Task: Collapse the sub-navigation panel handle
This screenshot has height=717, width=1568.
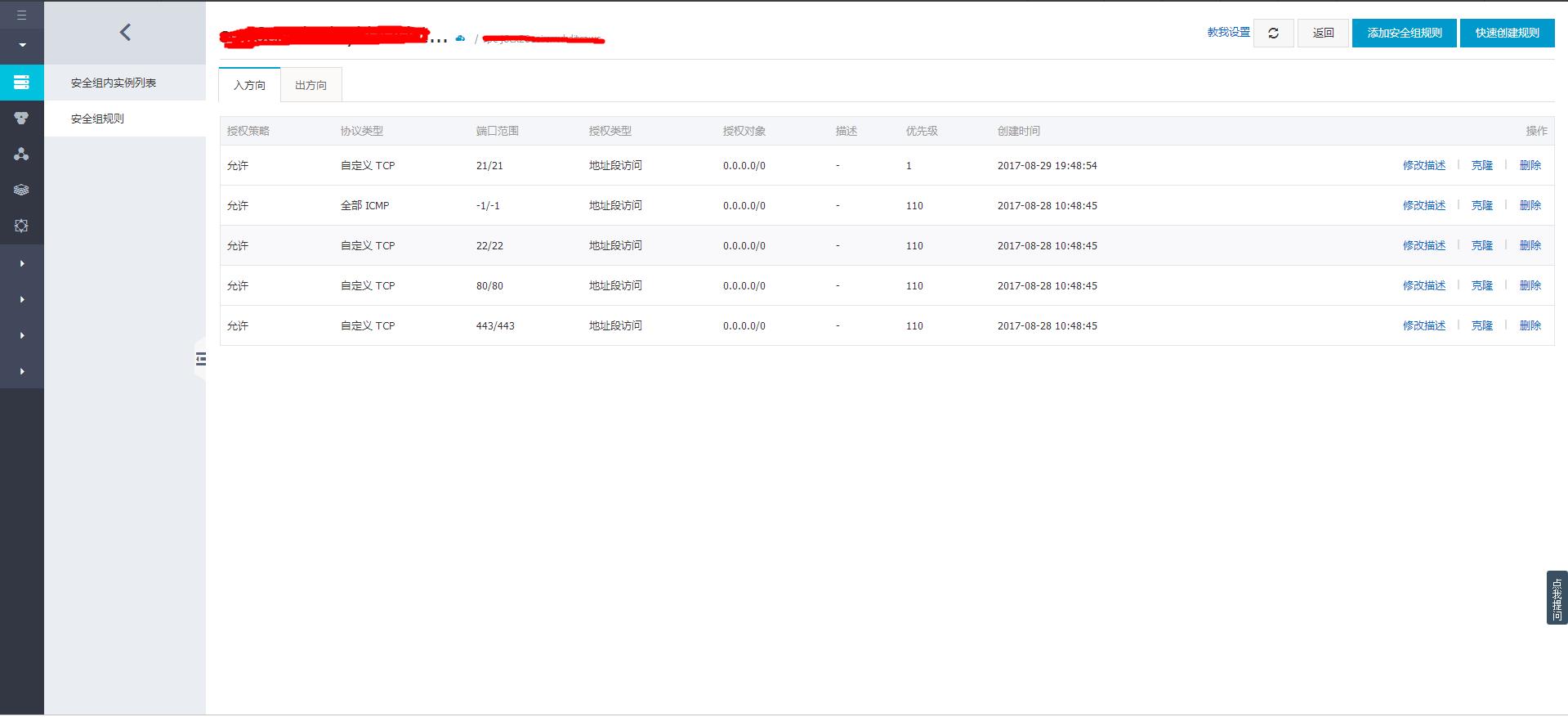Action: point(200,358)
